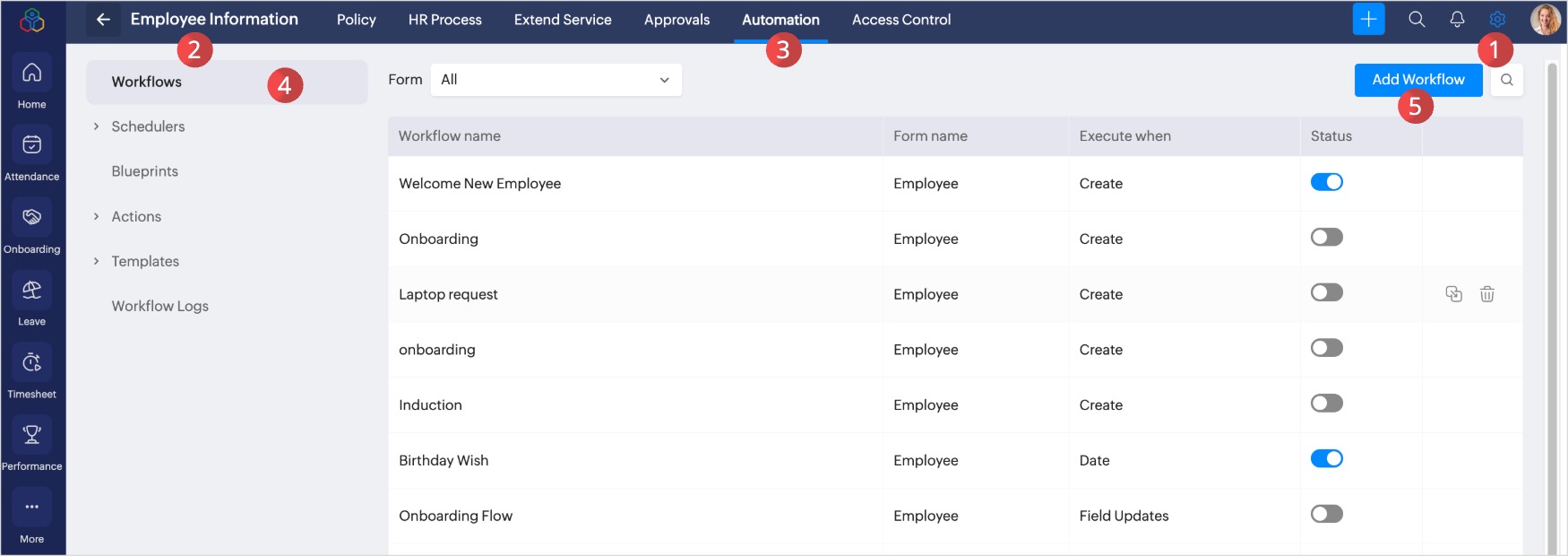The image size is (1568, 556).
Task: Click the back arrow beside Employee Information
Action: click(103, 19)
